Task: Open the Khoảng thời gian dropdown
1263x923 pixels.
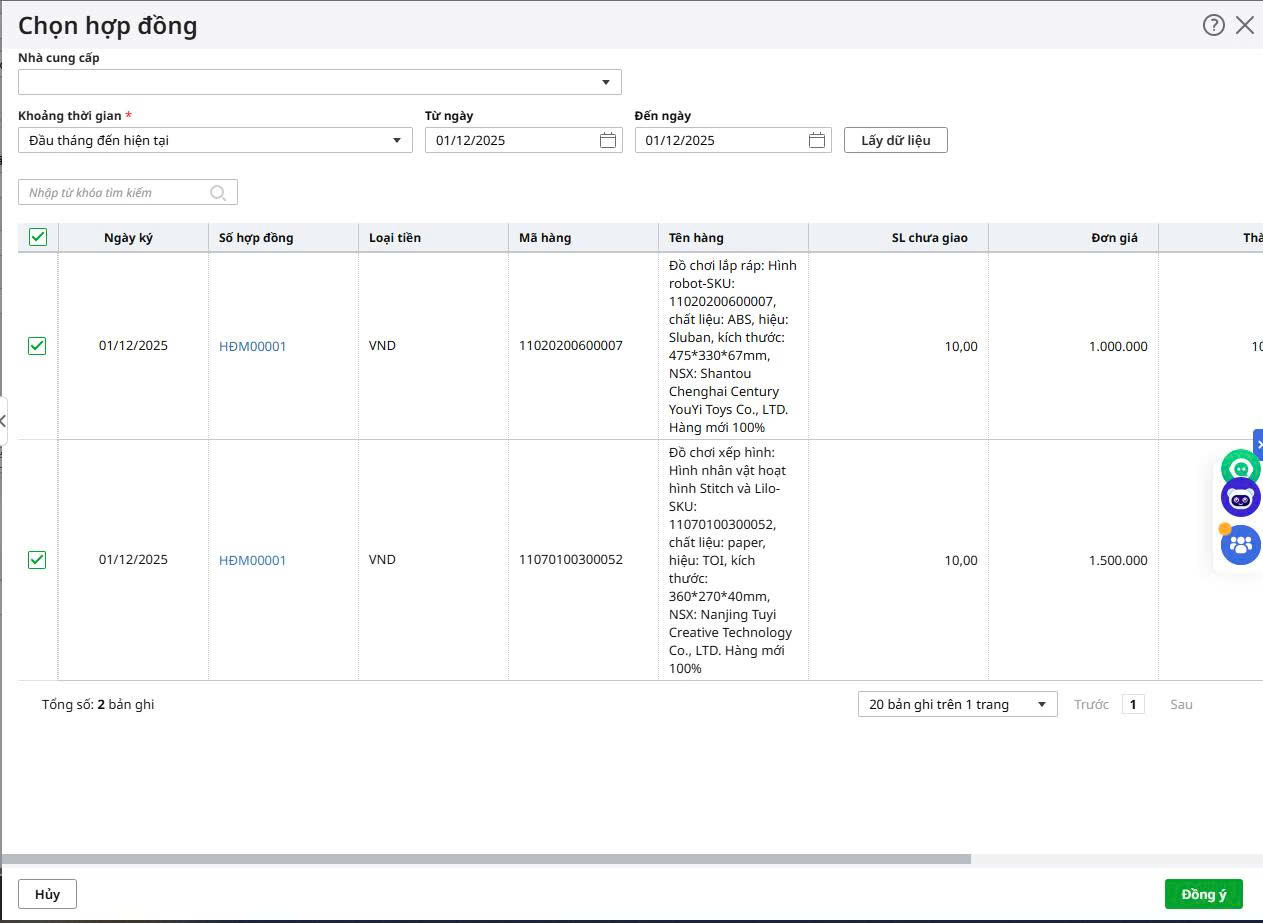Action: point(396,141)
